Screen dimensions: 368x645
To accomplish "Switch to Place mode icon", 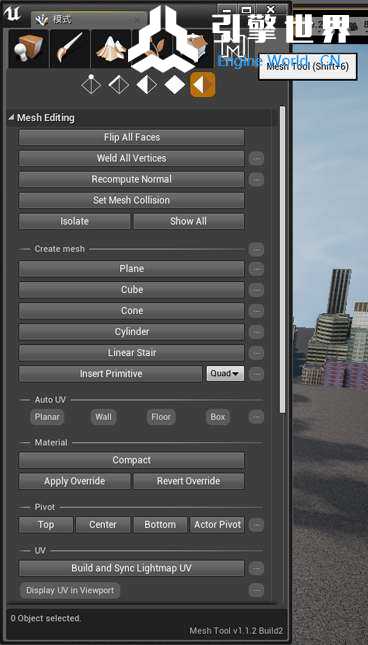I will (28, 49).
